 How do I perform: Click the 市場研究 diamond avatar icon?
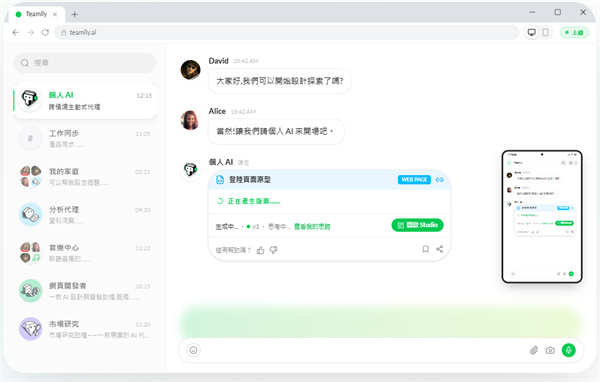coord(30,328)
